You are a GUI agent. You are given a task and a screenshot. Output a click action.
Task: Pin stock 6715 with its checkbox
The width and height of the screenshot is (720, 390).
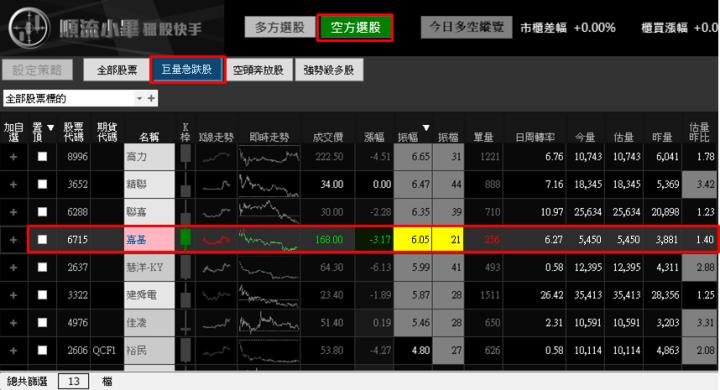point(42,239)
